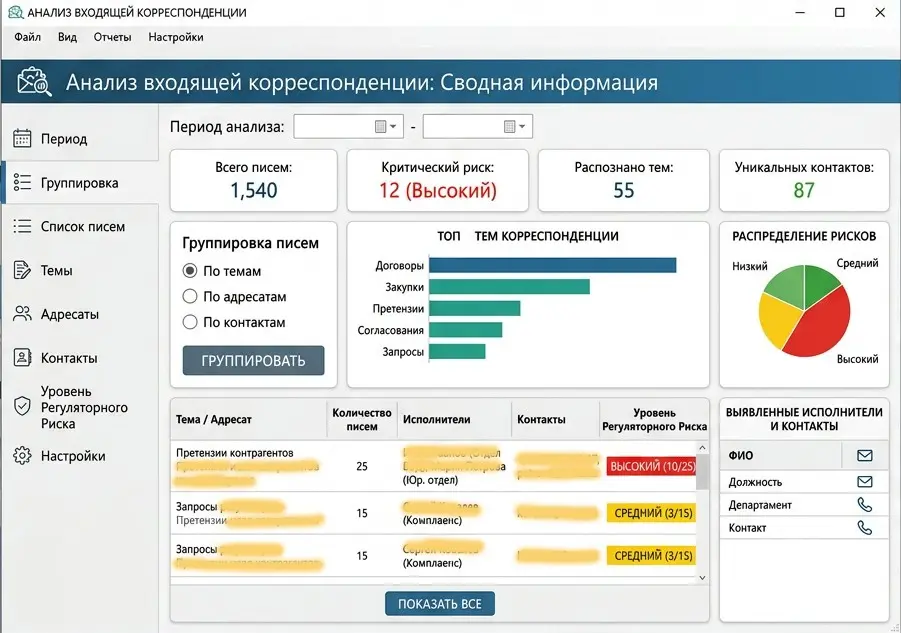
Task: Click the Всего писем value 1,540
Action: click(x=254, y=190)
